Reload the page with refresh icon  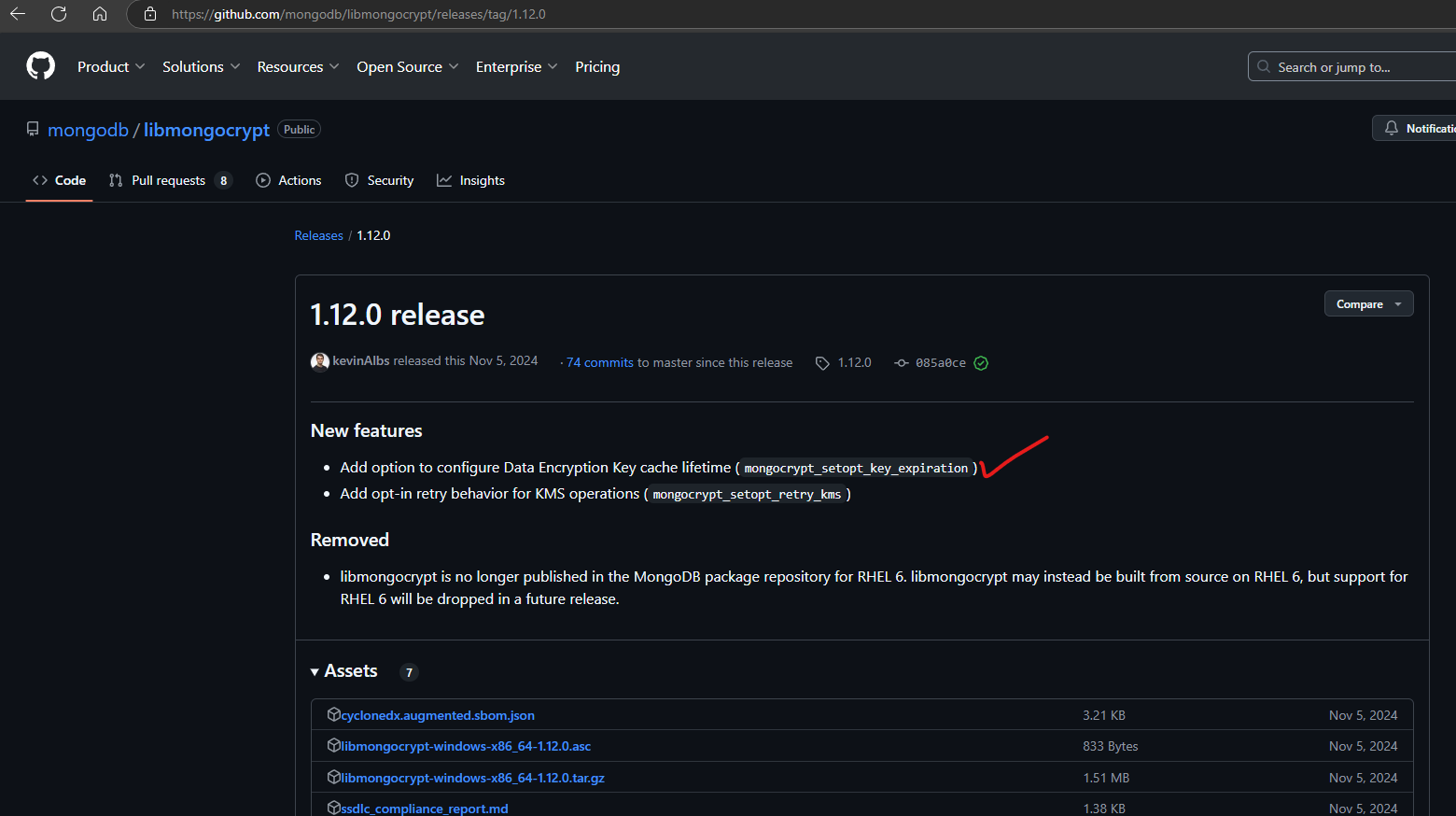point(59,14)
